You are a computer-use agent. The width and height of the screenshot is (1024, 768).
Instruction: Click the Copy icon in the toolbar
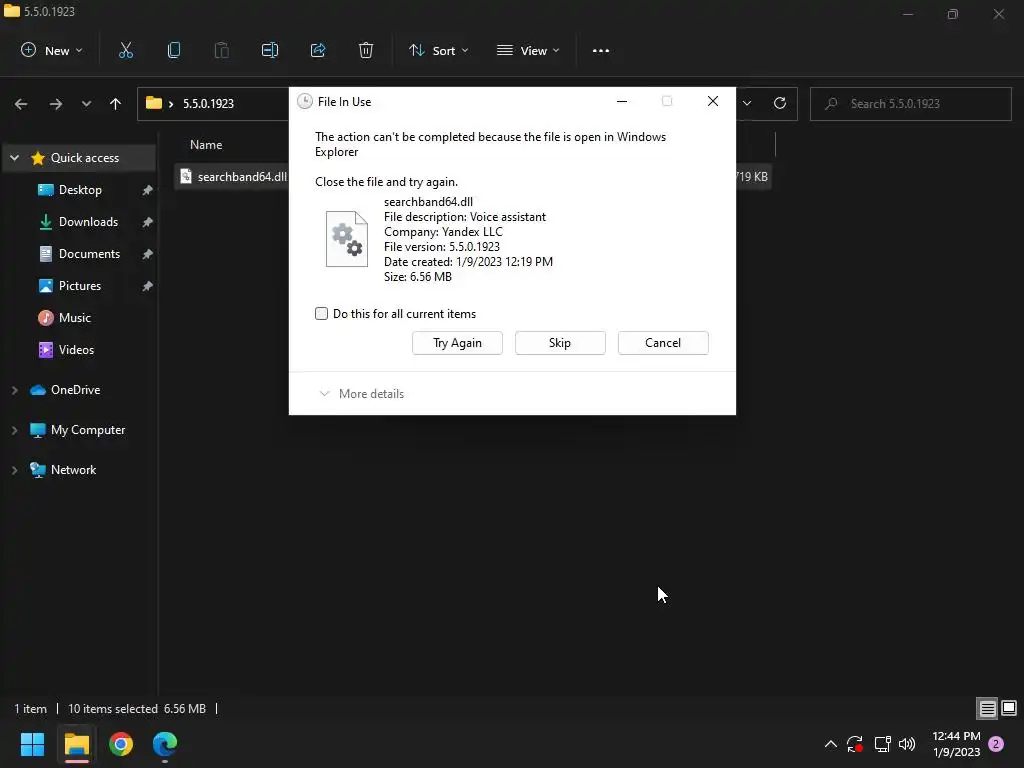pyautogui.click(x=174, y=50)
